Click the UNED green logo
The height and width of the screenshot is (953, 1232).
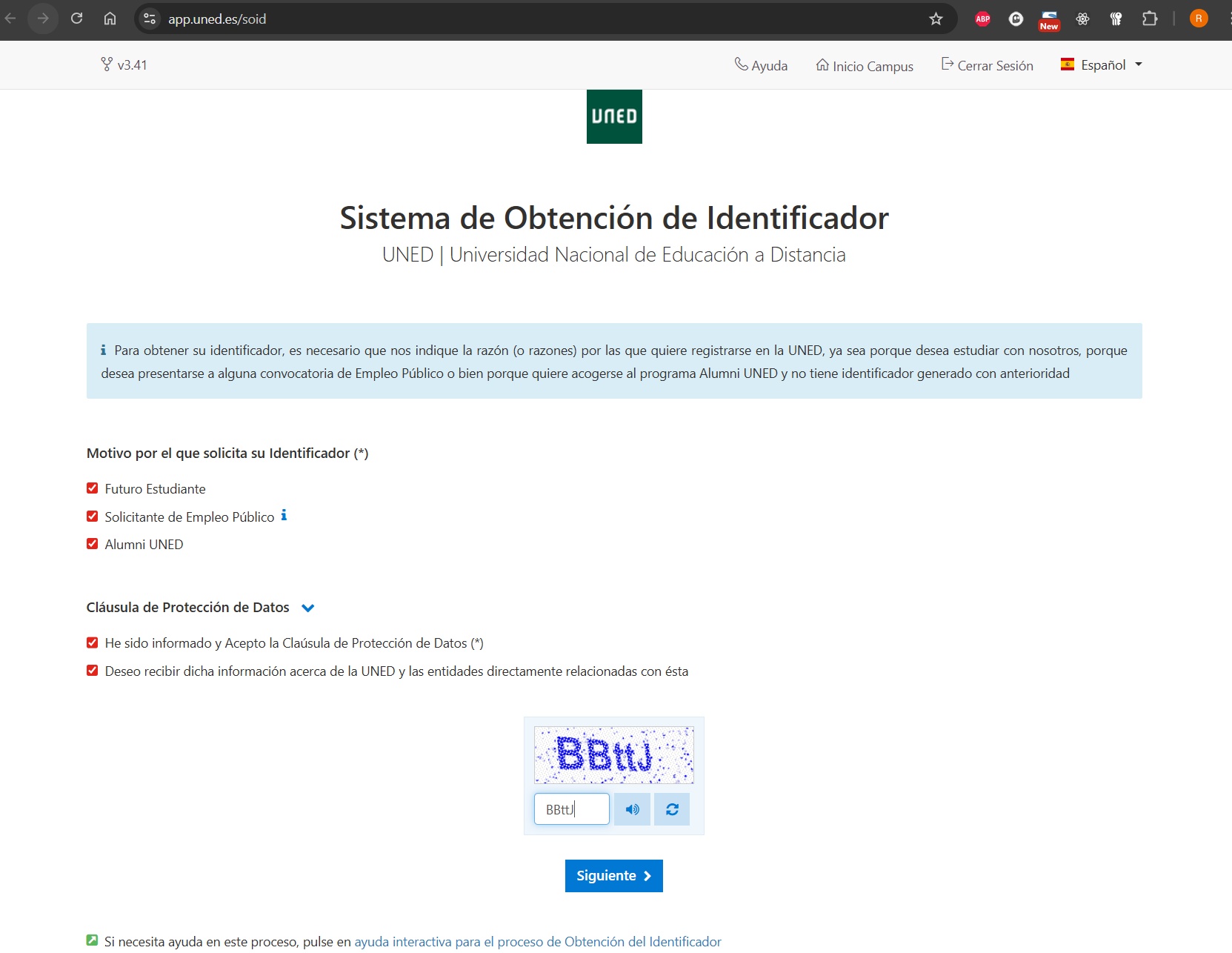(x=614, y=116)
